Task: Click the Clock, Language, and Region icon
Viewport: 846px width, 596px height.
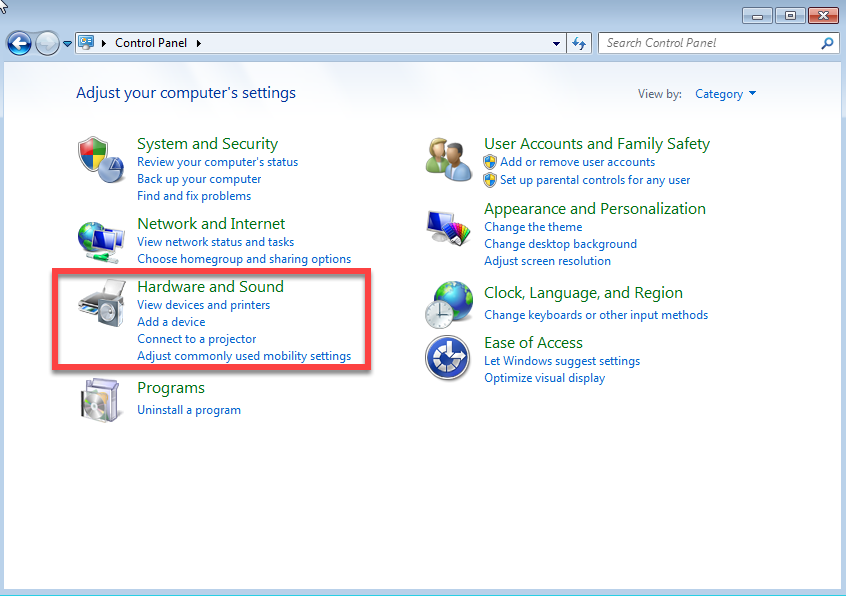Action: point(447,304)
